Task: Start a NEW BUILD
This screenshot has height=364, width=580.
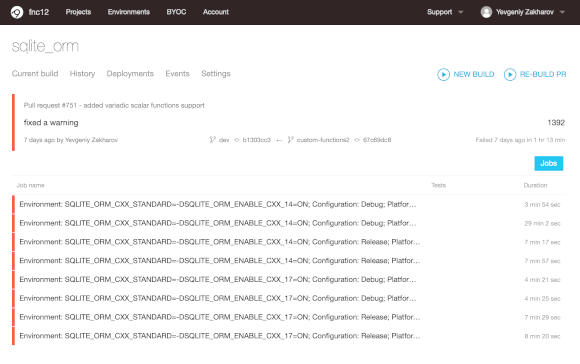Action: tap(466, 74)
